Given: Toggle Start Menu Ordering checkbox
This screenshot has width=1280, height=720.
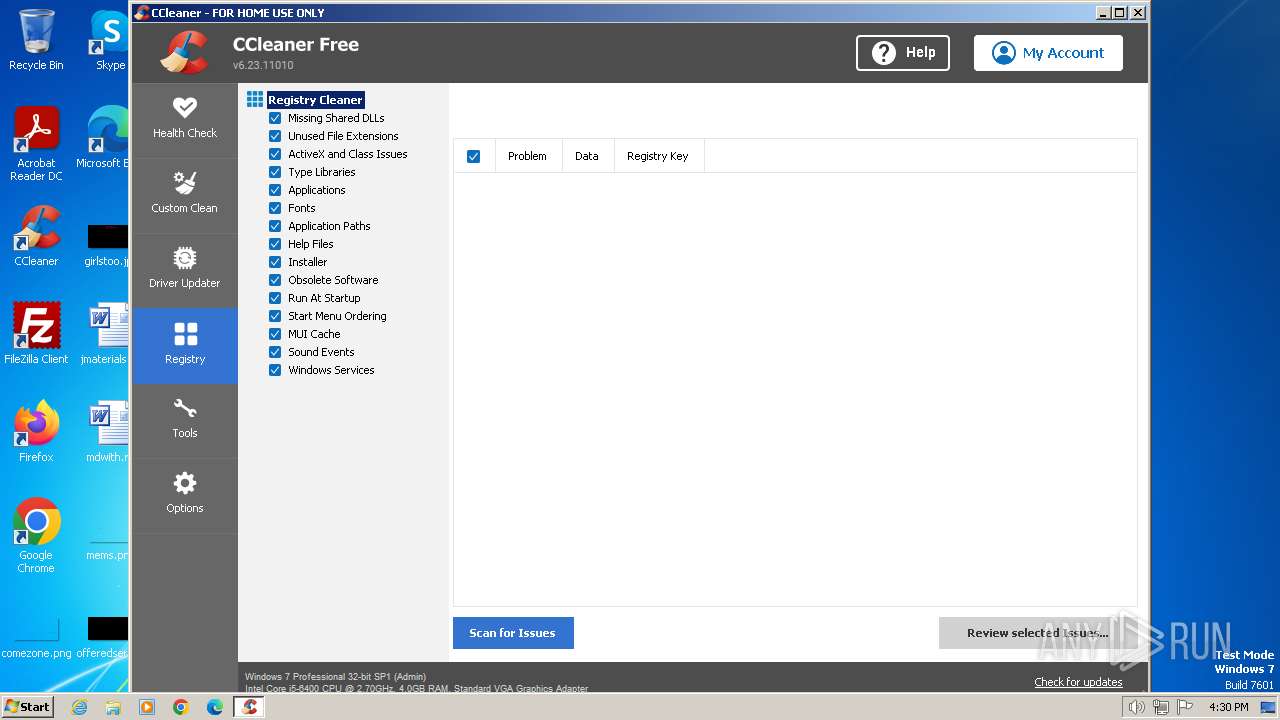Looking at the screenshot, I should click(x=275, y=316).
